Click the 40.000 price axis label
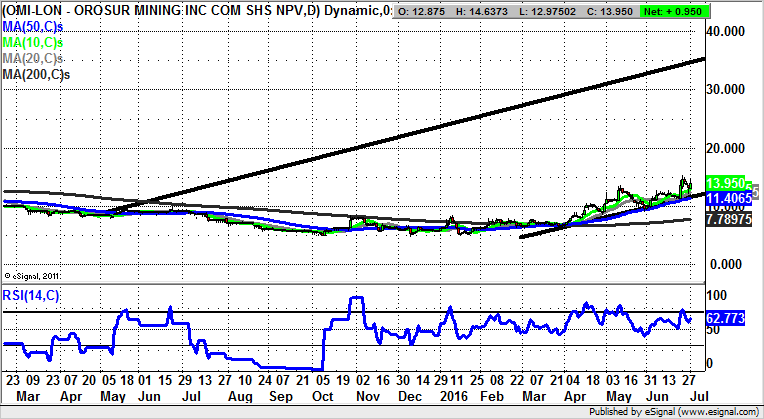Screen dimensions: 764x419 (x=727, y=31)
